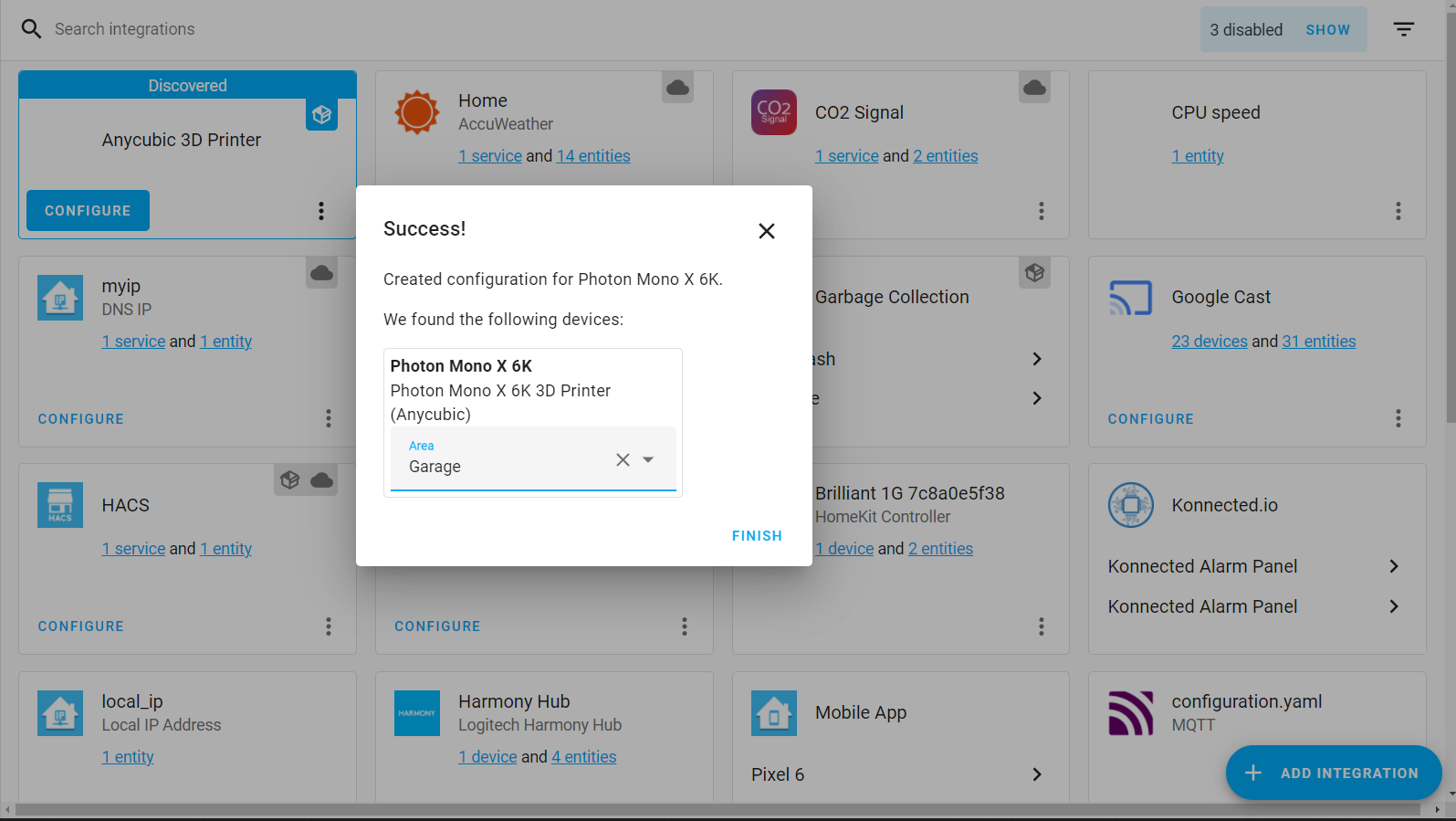Image resolution: width=1456 pixels, height=821 pixels.
Task: Open Google Cast 31 entities link
Action: click(x=1319, y=342)
